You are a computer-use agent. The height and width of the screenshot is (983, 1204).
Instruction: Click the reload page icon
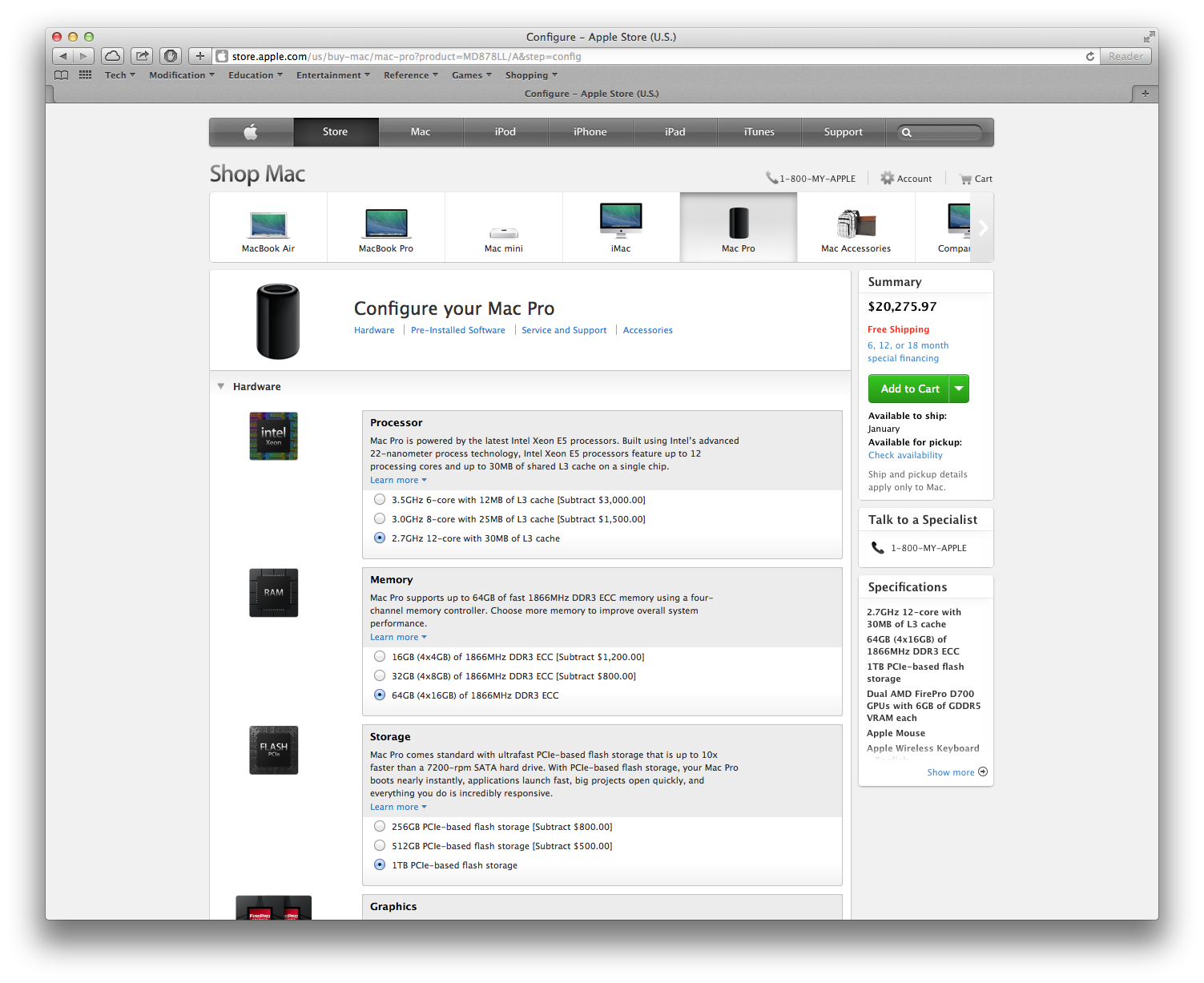1089,56
